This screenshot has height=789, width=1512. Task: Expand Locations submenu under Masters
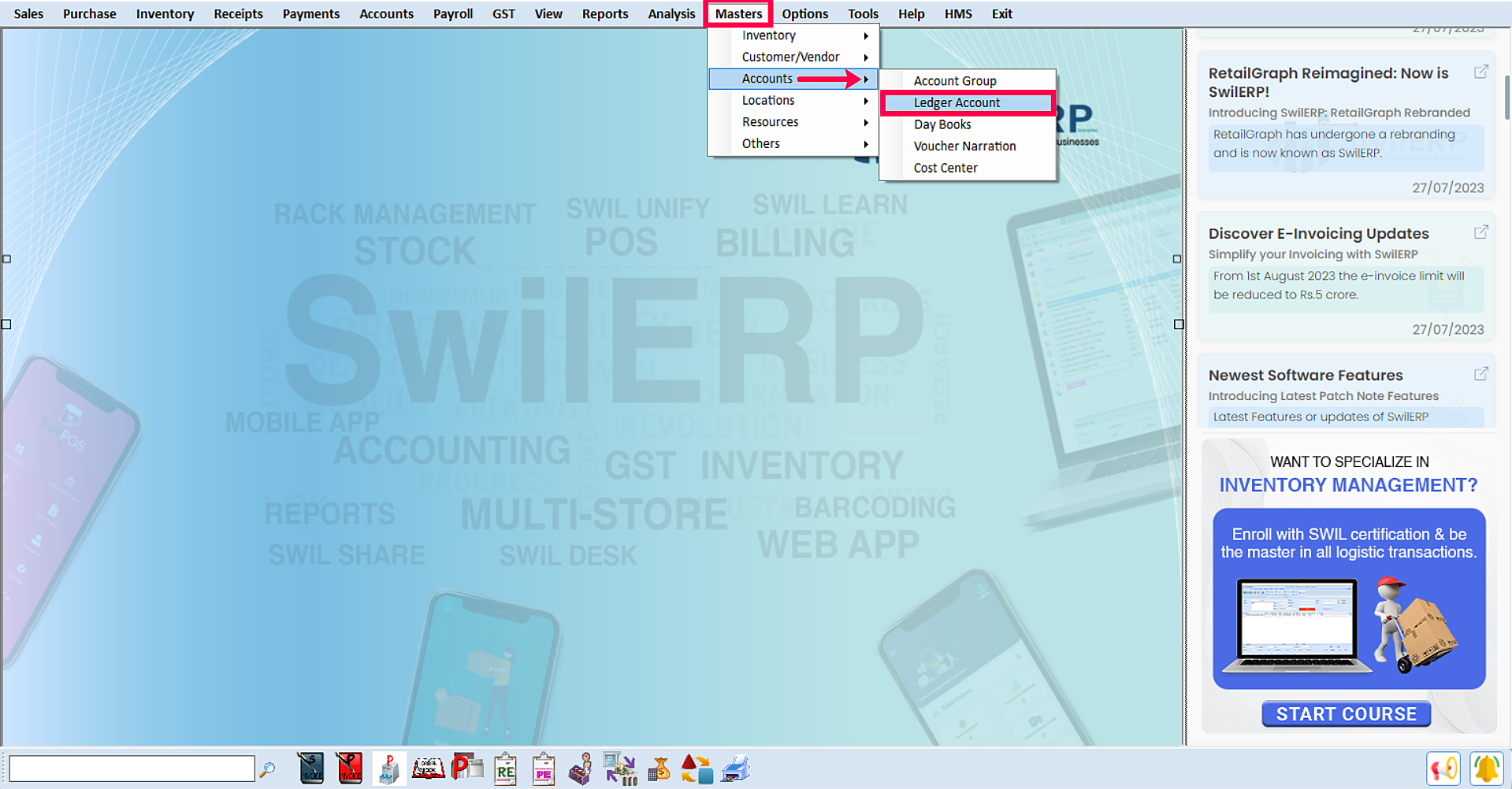(793, 100)
